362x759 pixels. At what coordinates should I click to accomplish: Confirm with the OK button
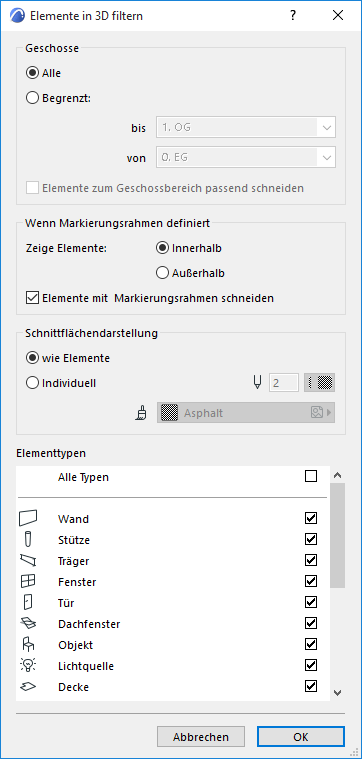coord(301,737)
